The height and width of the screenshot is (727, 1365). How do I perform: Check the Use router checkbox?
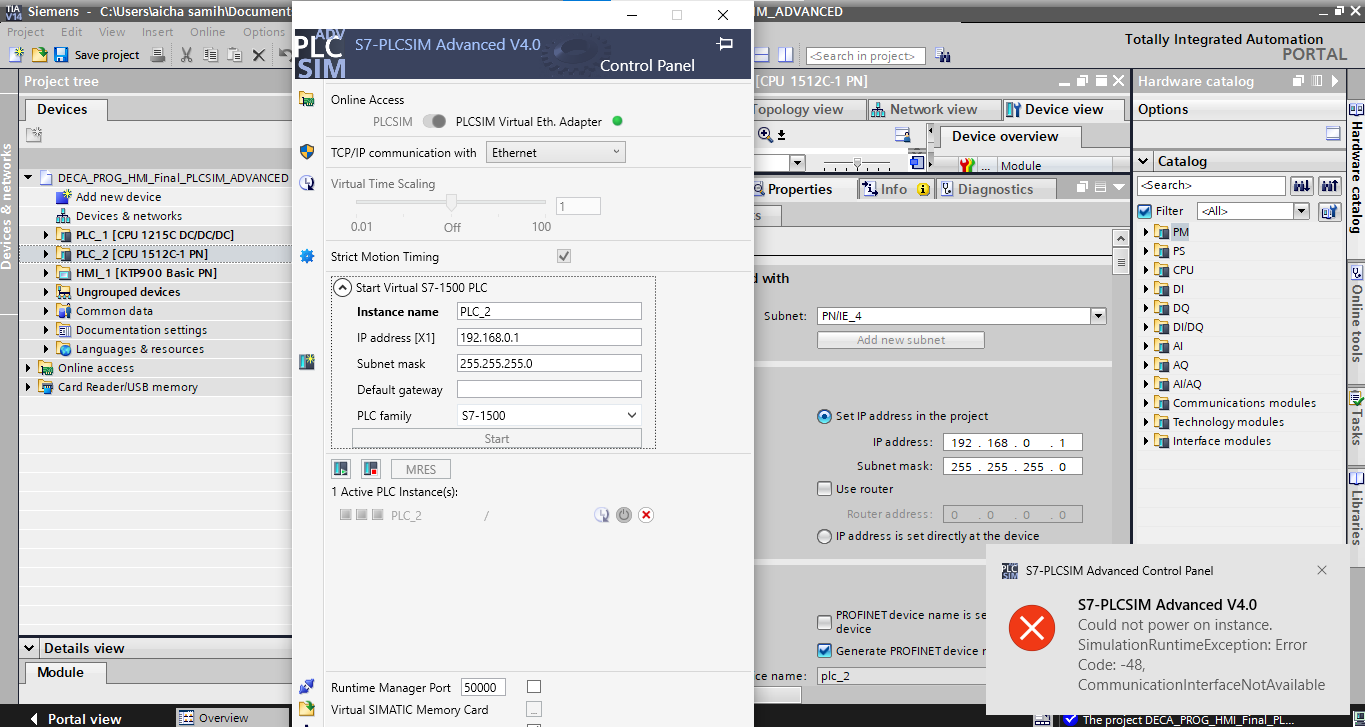tap(824, 489)
